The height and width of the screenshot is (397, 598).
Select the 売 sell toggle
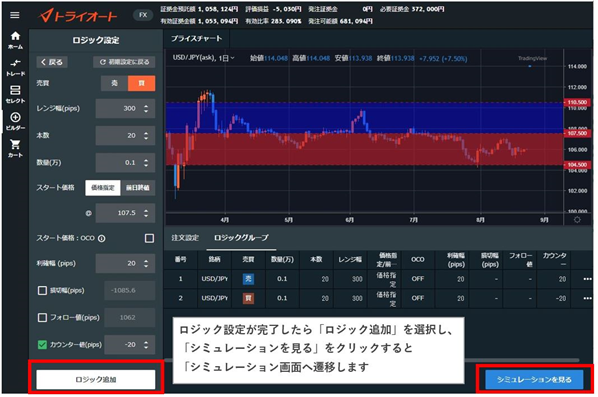click(x=114, y=83)
